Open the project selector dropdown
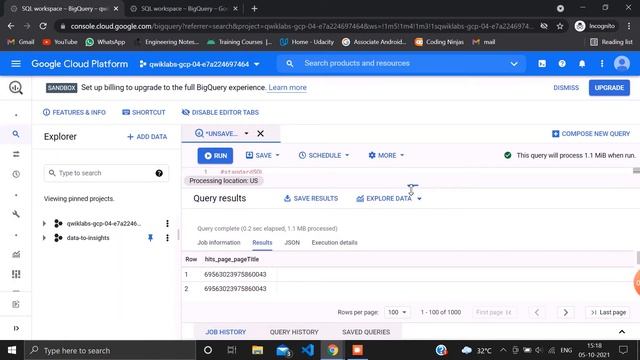This screenshot has width=640, height=360. coord(200,64)
